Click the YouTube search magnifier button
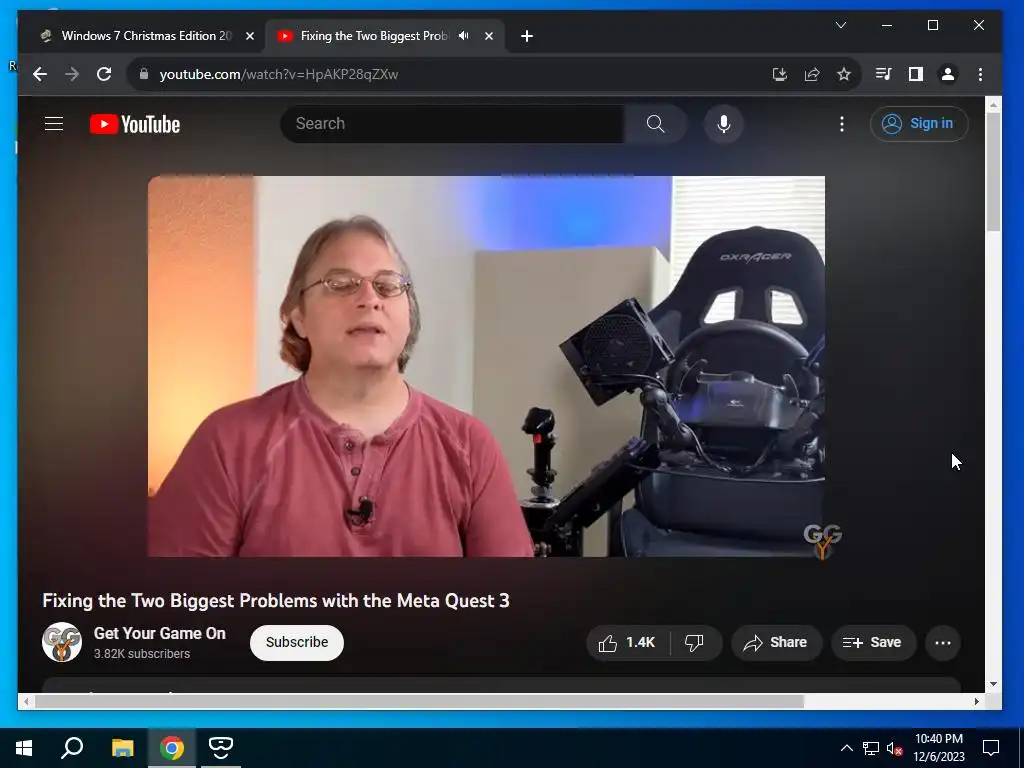1024x768 pixels. pyautogui.click(x=655, y=124)
